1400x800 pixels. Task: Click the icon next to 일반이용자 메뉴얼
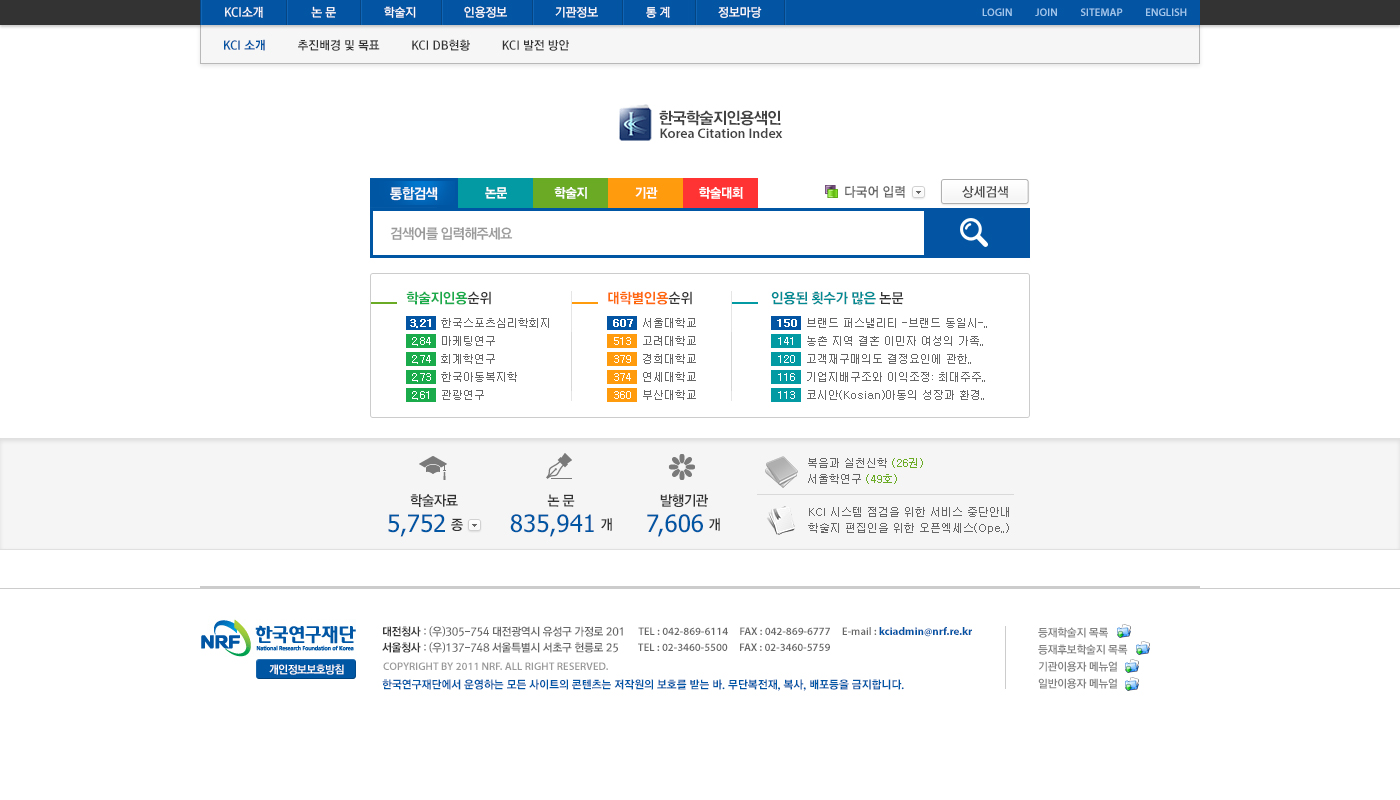(x=1132, y=684)
